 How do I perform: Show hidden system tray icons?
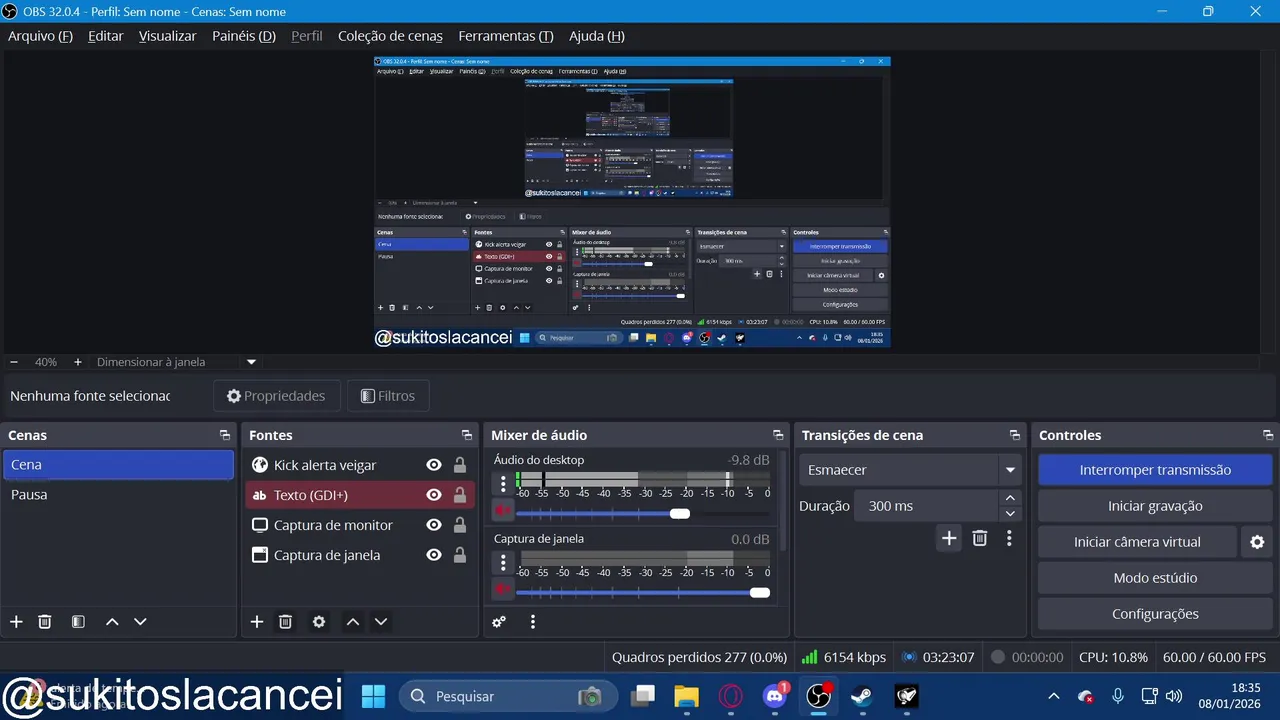[x=1053, y=695]
